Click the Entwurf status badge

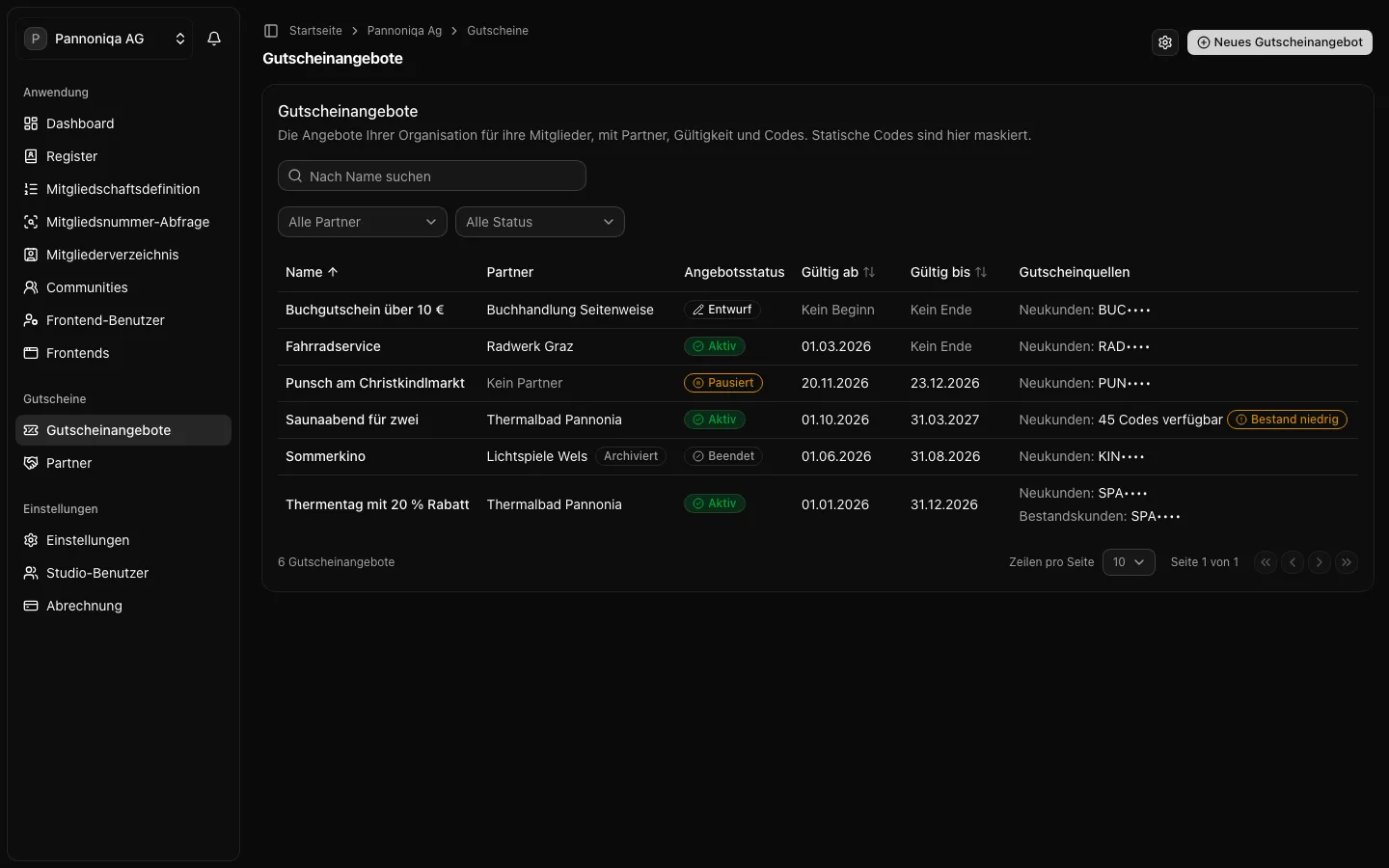[x=722, y=310]
